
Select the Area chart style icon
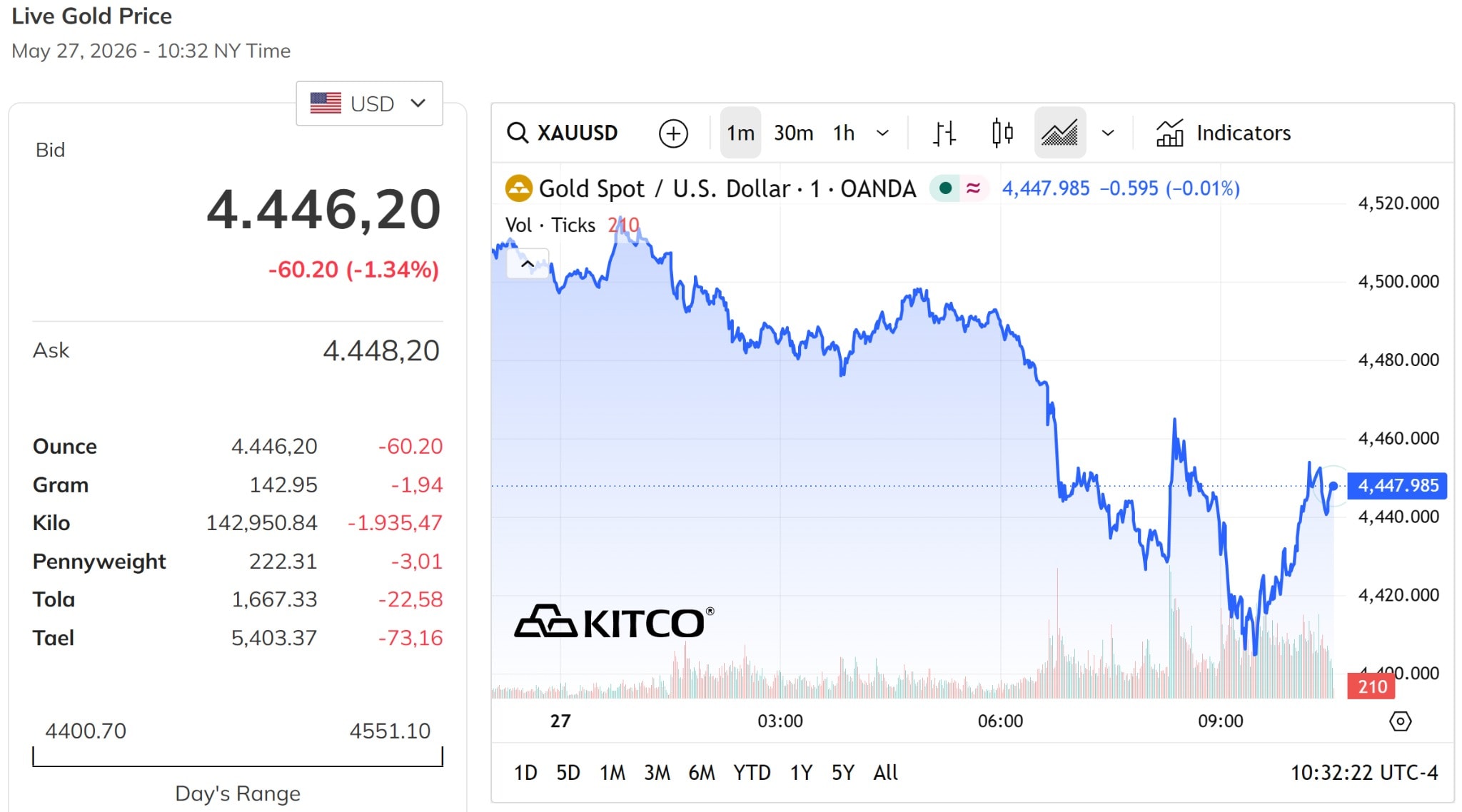[x=1059, y=133]
